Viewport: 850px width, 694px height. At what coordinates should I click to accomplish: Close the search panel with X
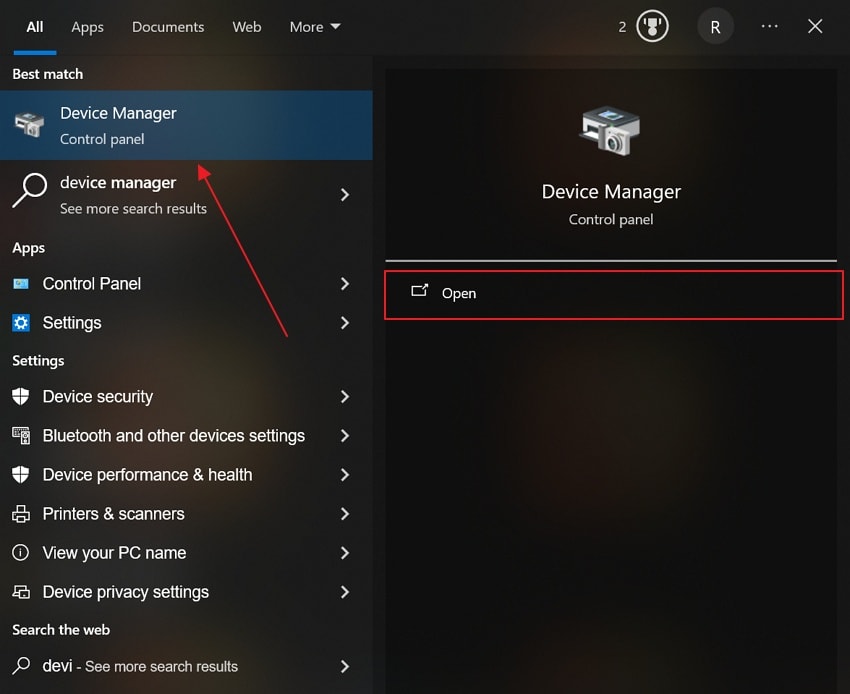point(815,26)
